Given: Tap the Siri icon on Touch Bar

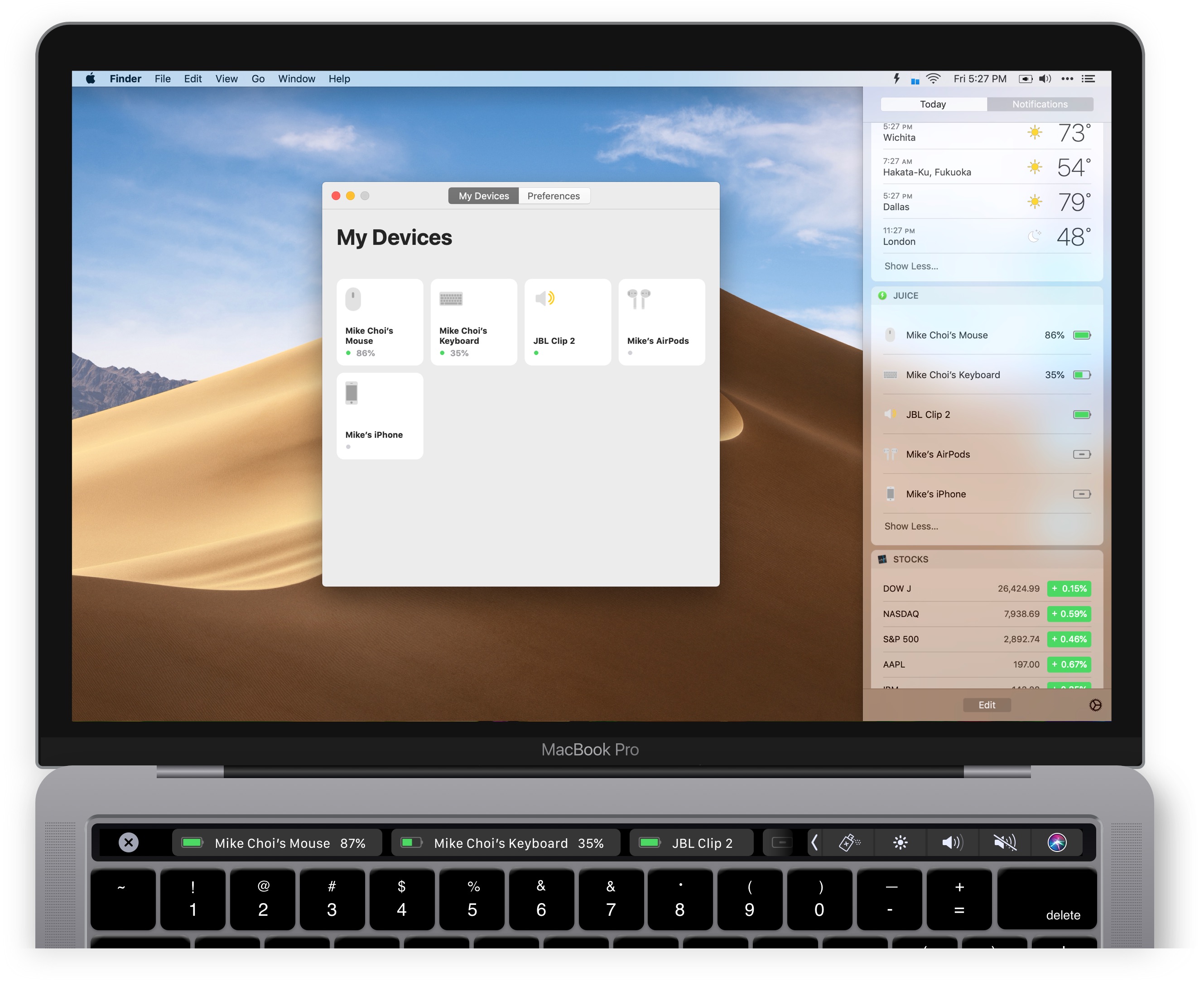Looking at the screenshot, I should click(x=1057, y=842).
